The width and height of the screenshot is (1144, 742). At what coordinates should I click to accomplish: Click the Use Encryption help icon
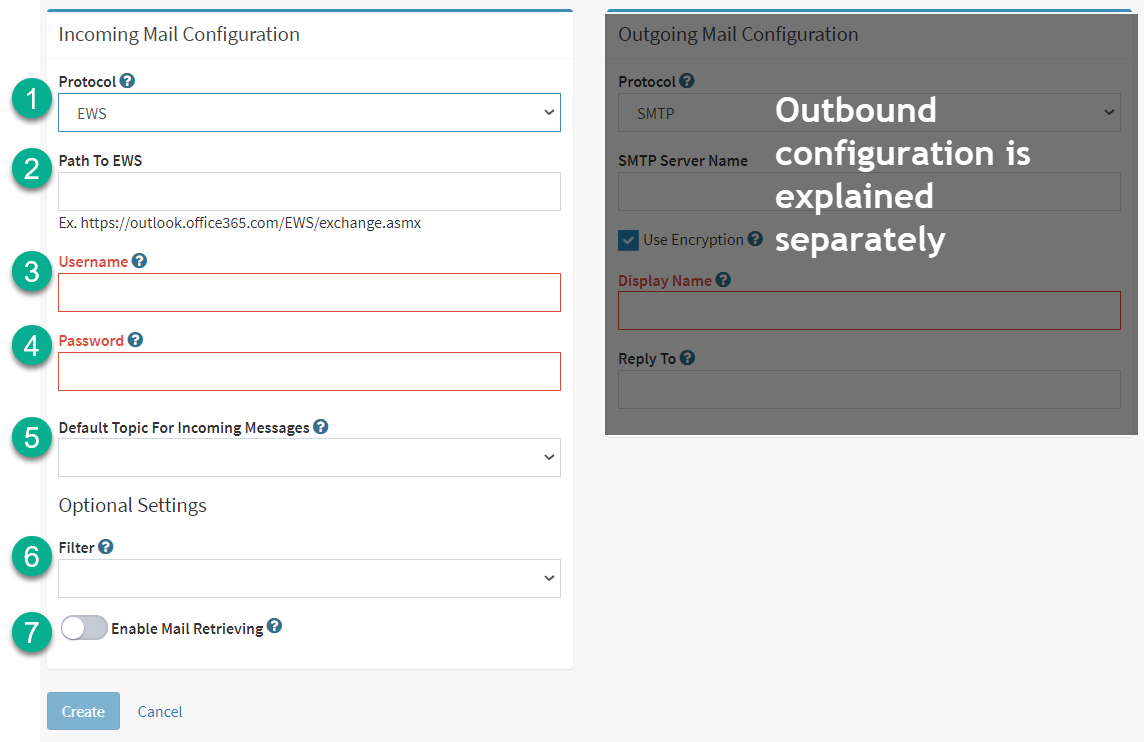[x=755, y=239]
